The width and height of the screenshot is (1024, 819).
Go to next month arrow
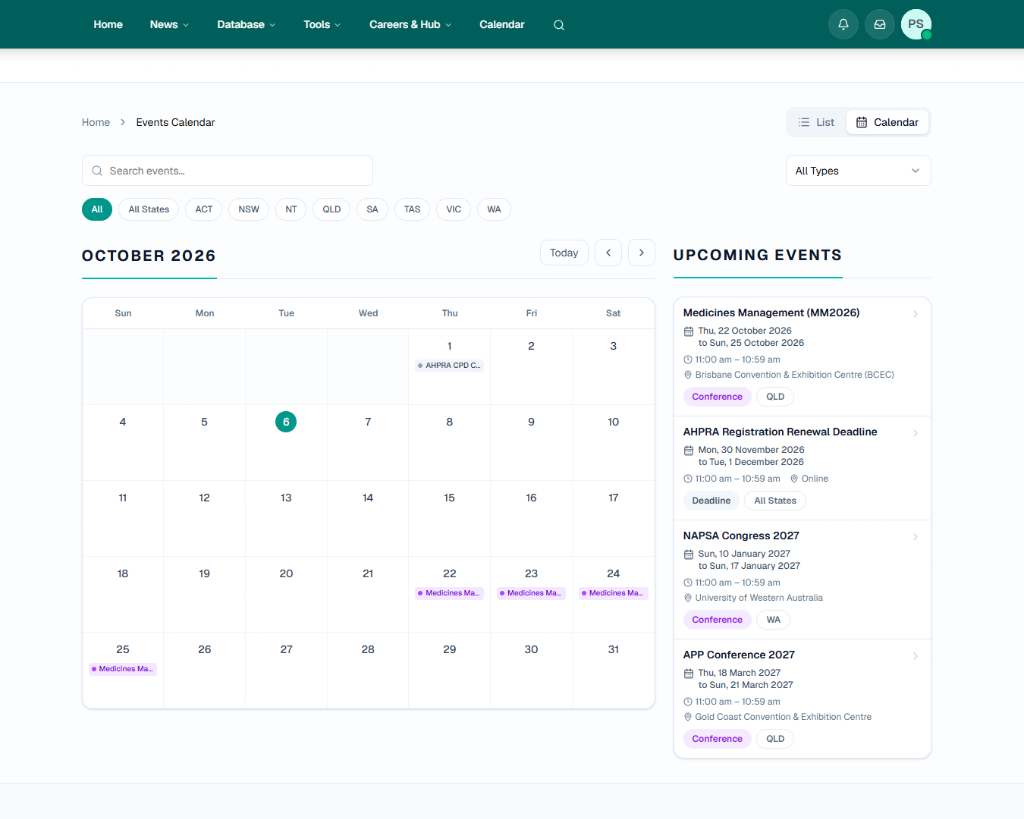(641, 253)
